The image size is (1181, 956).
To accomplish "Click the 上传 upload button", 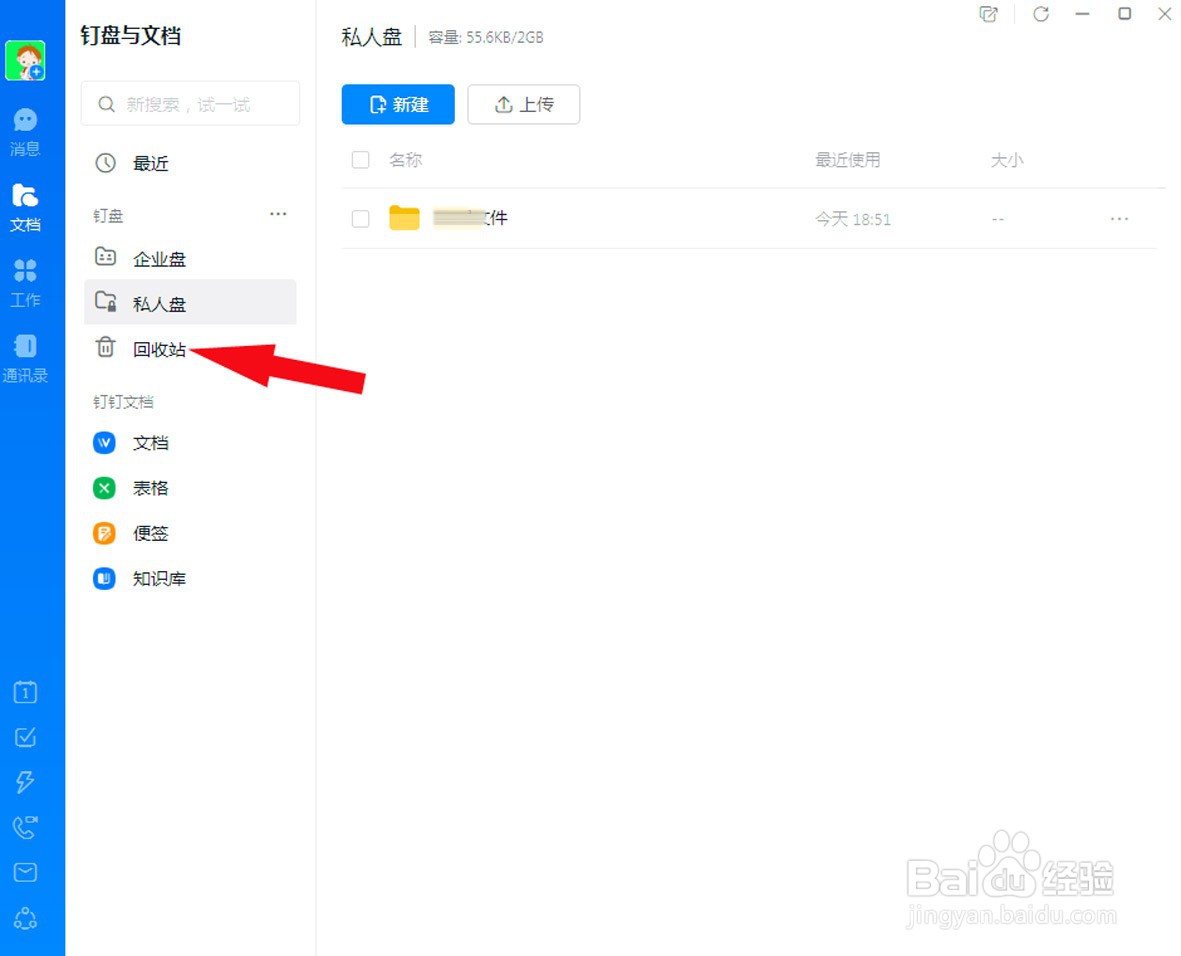I will (523, 104).
